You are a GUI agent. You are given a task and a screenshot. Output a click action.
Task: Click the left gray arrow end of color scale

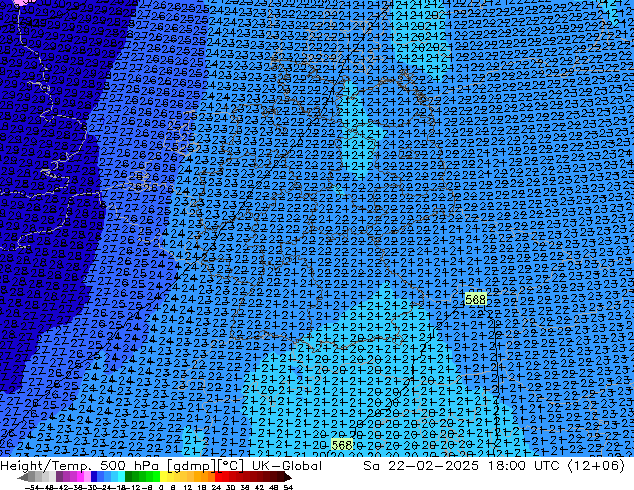click(22, 477)
